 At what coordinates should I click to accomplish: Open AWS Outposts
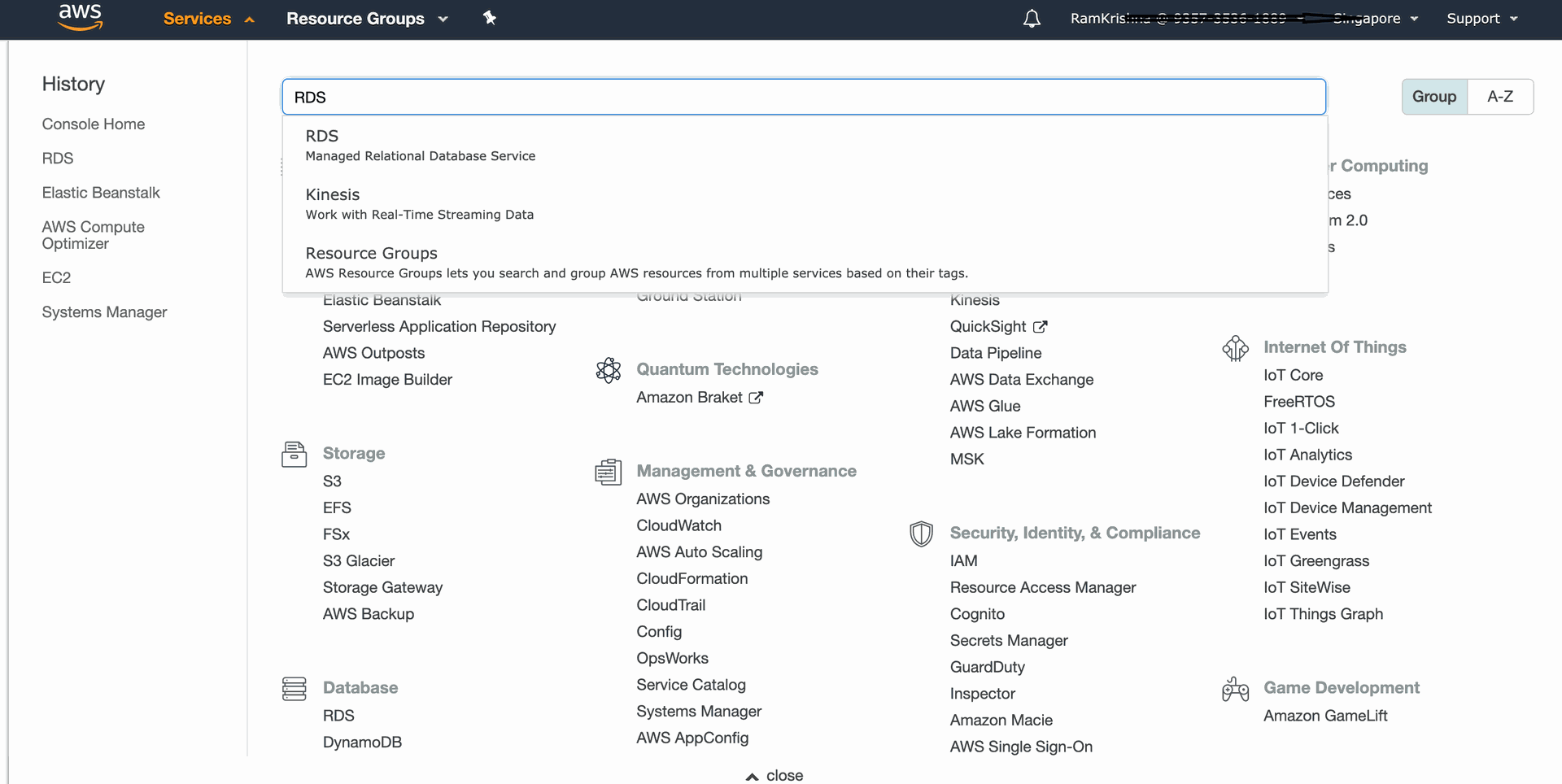(373, 354)
